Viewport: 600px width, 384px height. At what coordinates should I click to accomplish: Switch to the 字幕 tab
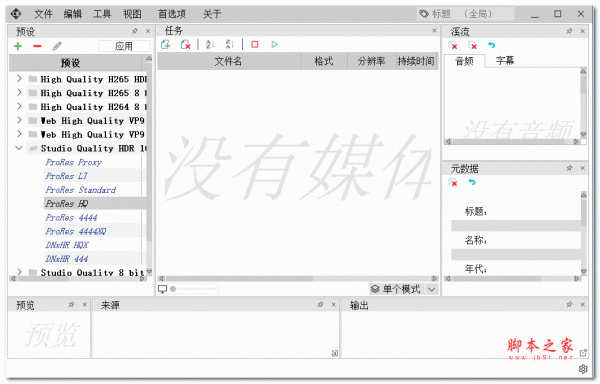tap(505, 60)
